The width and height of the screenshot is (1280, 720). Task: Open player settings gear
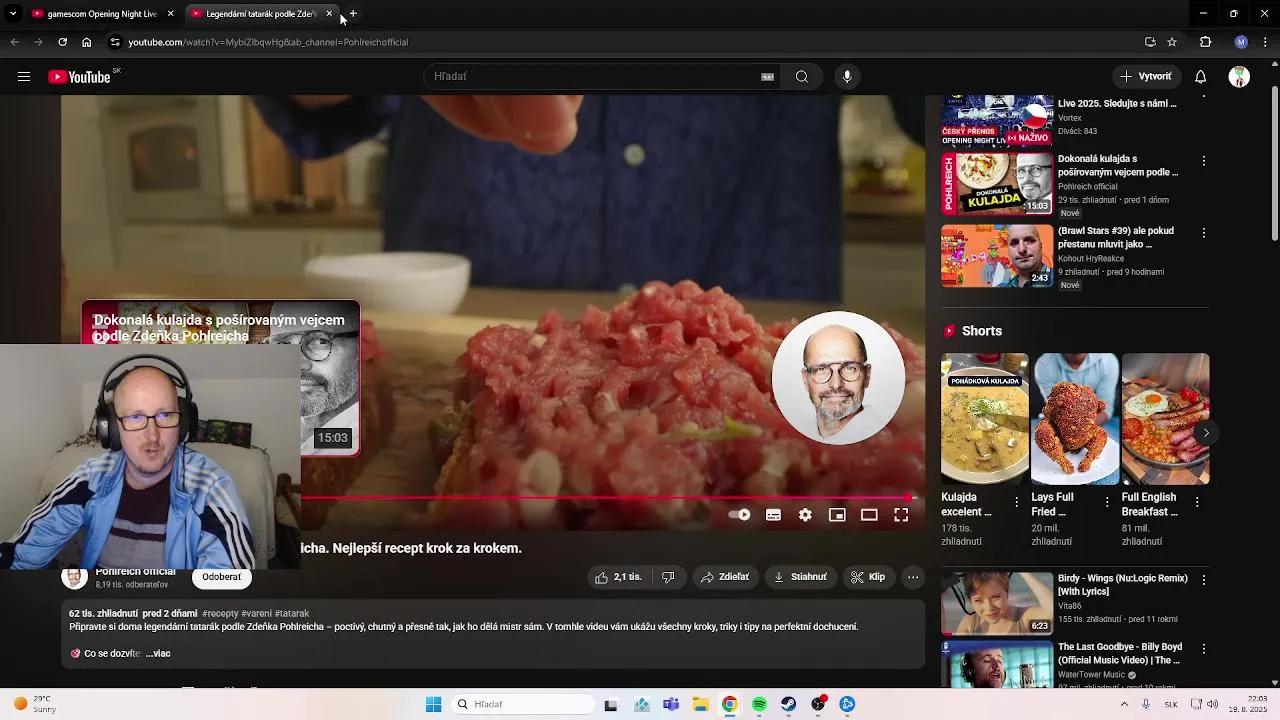point(805,515)
